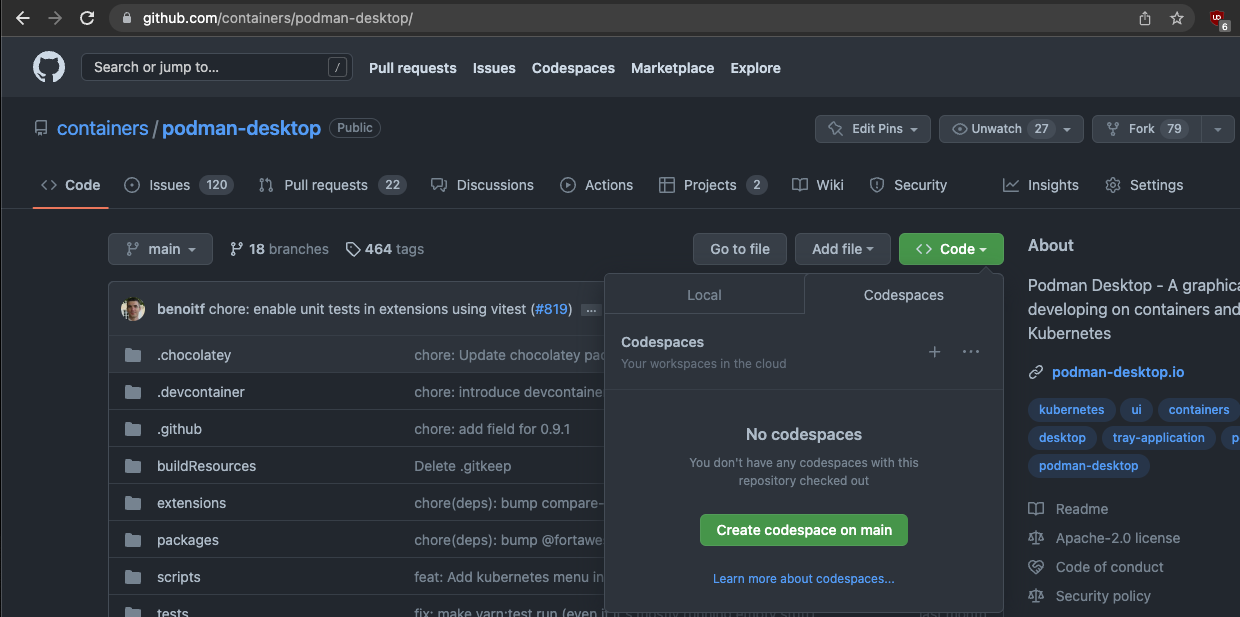Viewport: 1240px width, 617px height.
Task: Click the GitHub Octocat logo
Action: pos(49,68)
